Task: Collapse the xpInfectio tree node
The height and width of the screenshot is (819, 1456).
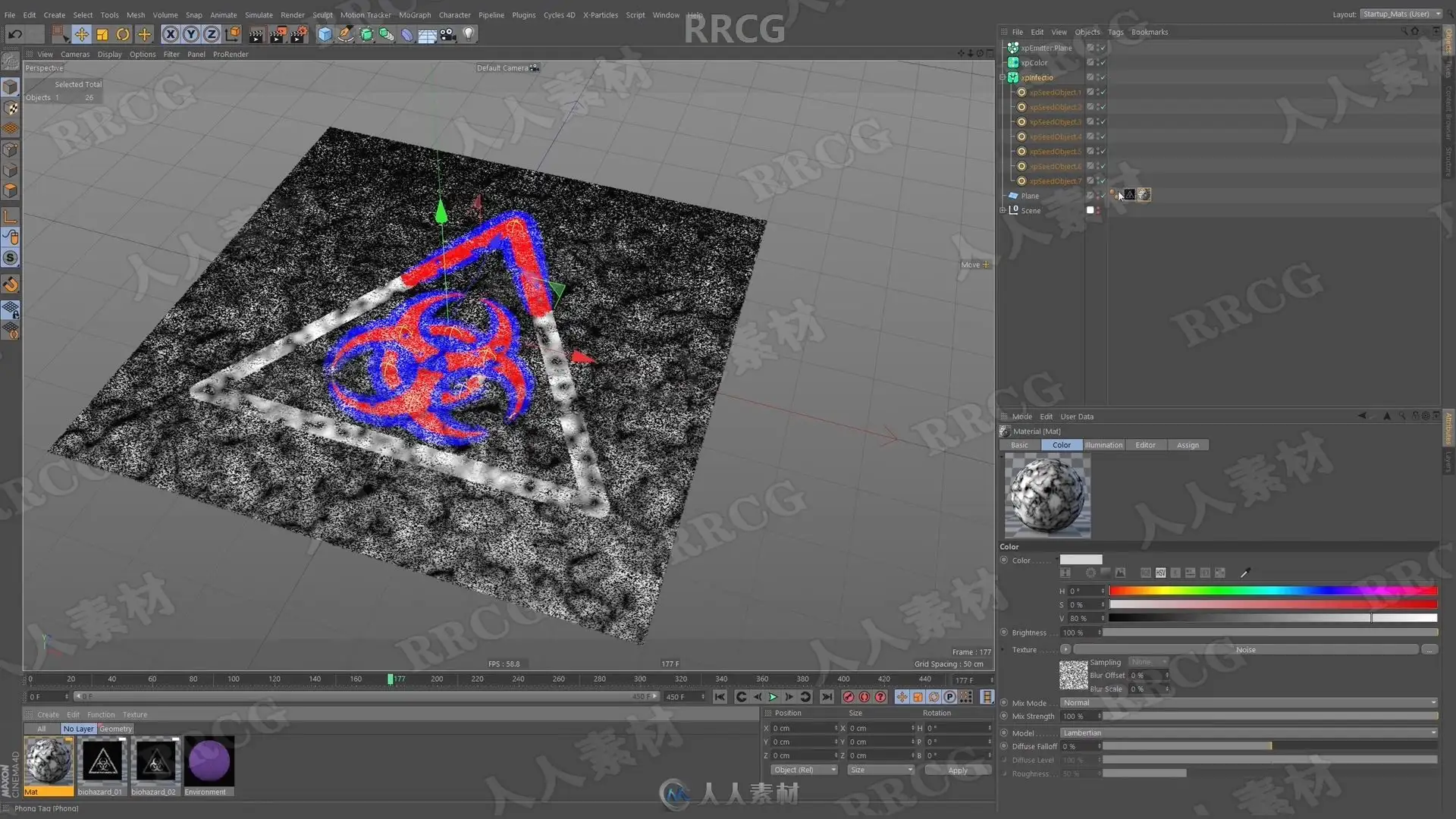Action: (x=1003, y=77)
